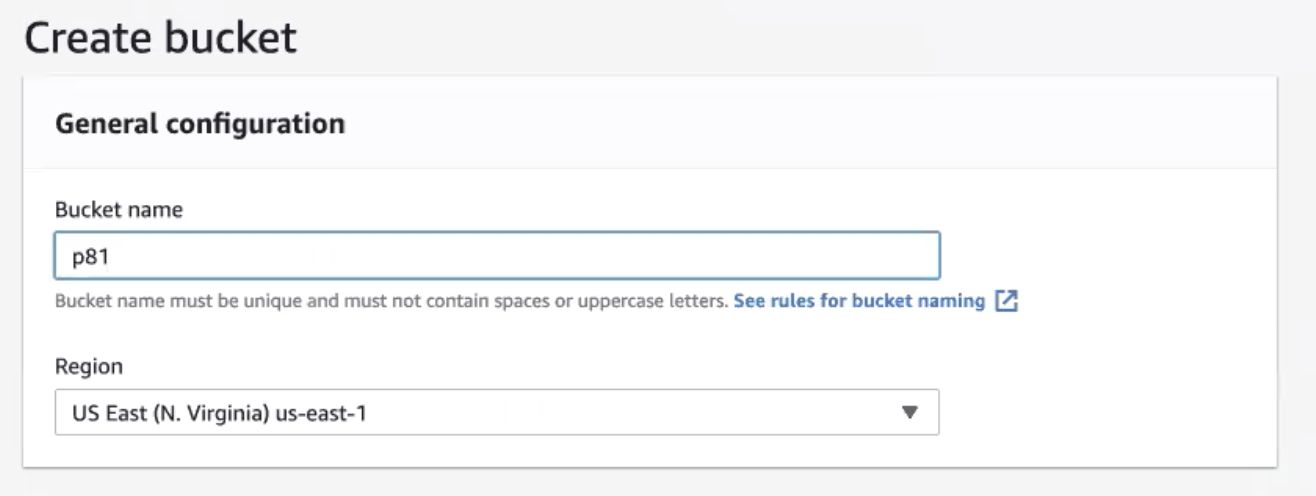Click the Region dropdown arrow triangle
The width and height of the screenshot is (1316, 496).
[909, 412]
